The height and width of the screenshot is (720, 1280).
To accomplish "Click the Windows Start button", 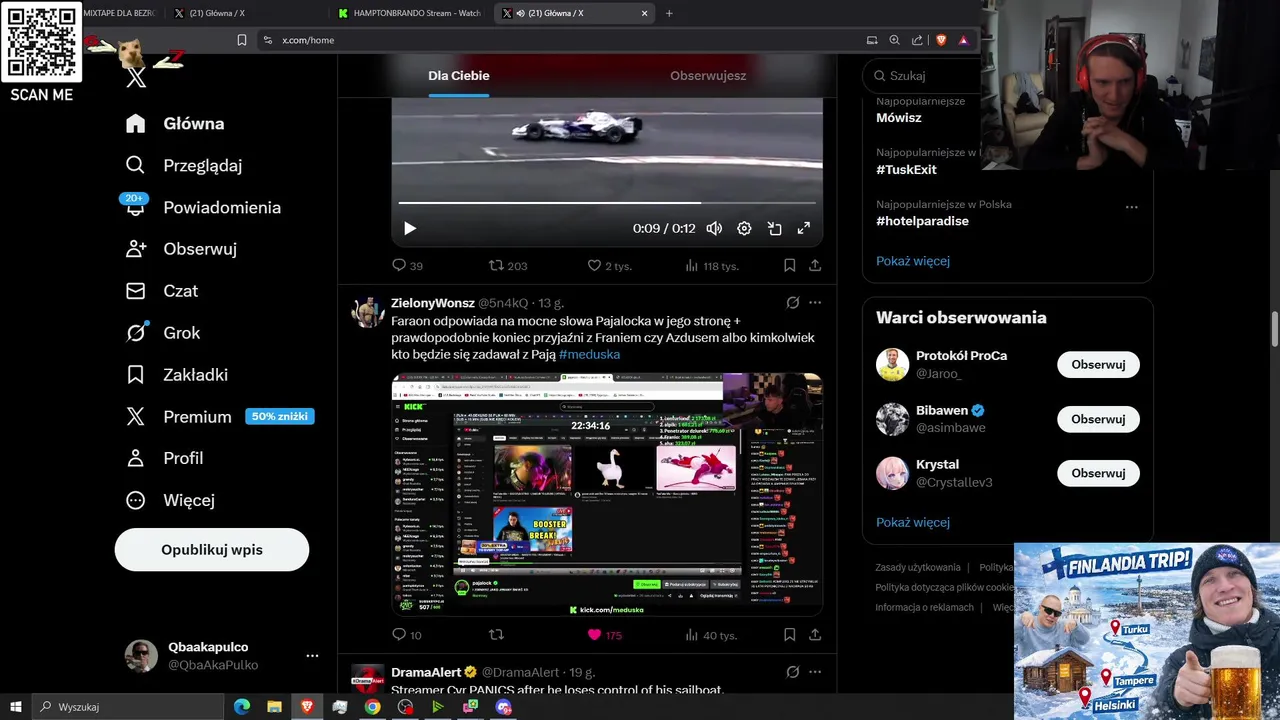I will point(16,707).
